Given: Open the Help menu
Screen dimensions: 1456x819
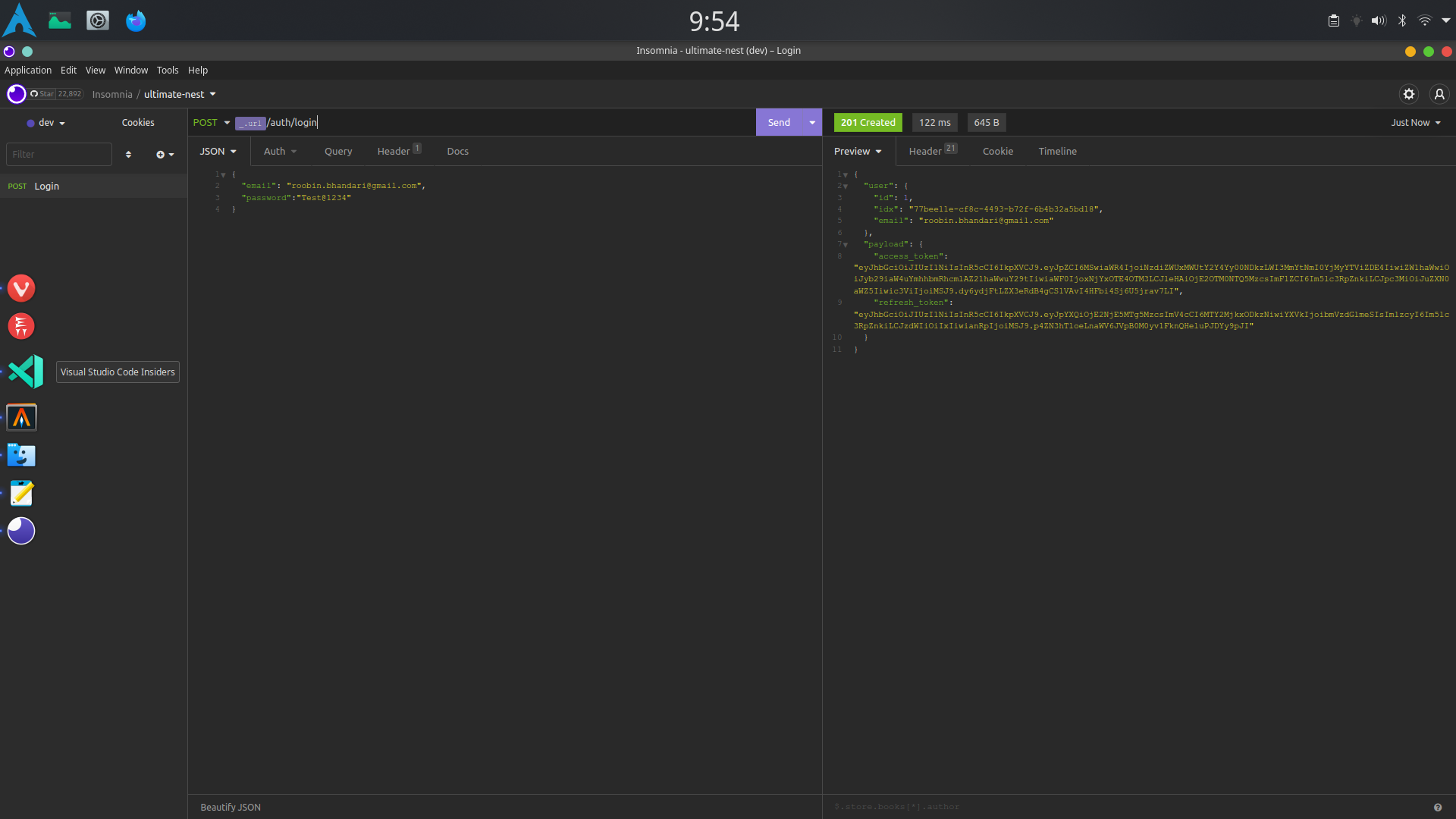Looking at the screenshot, I should tap(198, 70).
